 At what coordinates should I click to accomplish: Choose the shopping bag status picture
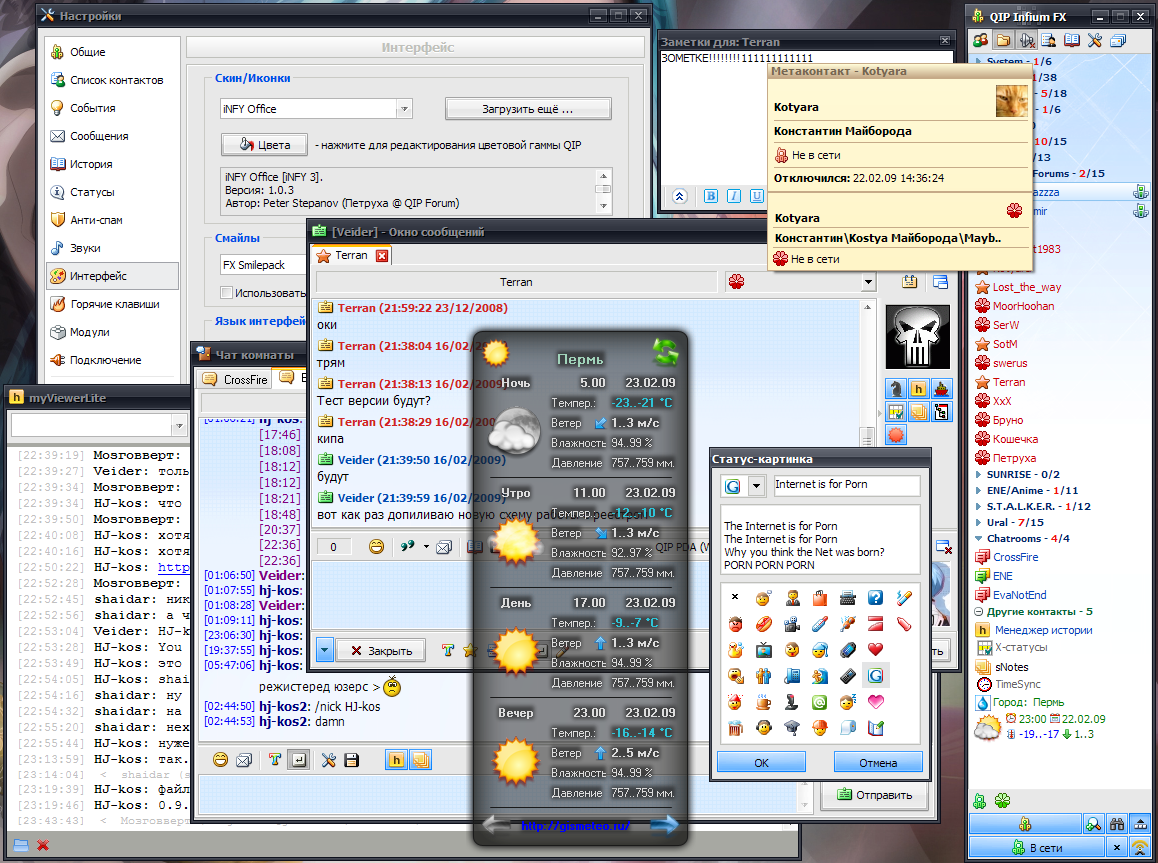pos(819,598)
